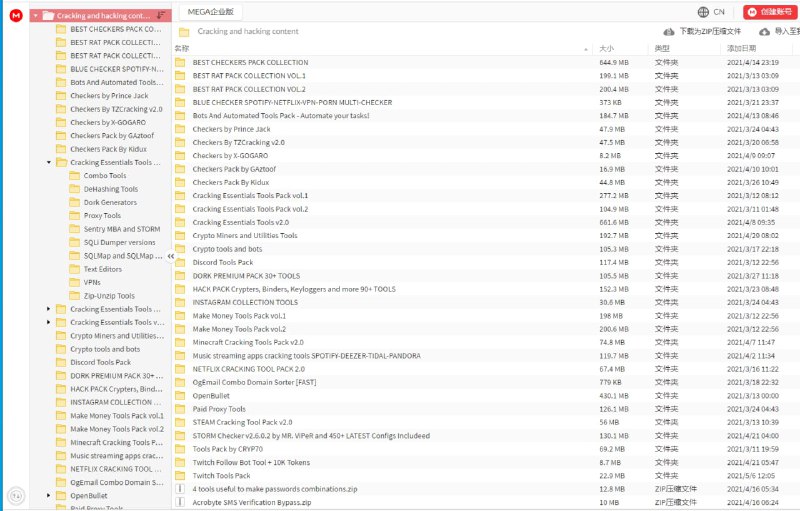Select Crypto Miners and Utilities Tools in list
The image size is (800, 511).
coord(486,236)
